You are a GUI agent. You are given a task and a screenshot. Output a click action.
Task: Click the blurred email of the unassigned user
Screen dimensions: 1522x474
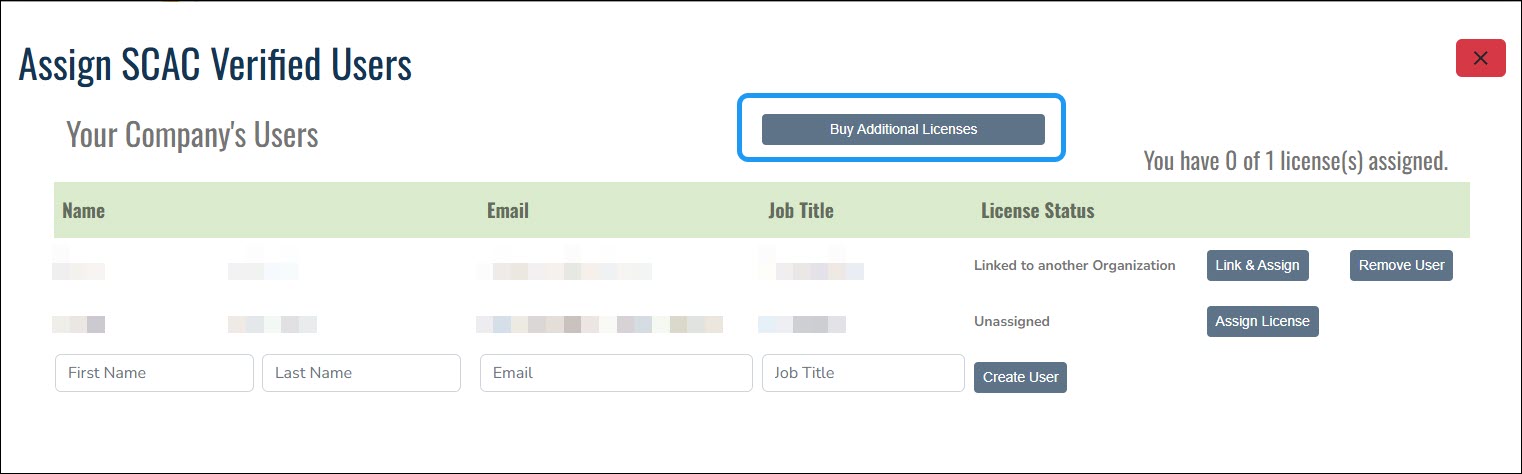click(x=599, y=324)
